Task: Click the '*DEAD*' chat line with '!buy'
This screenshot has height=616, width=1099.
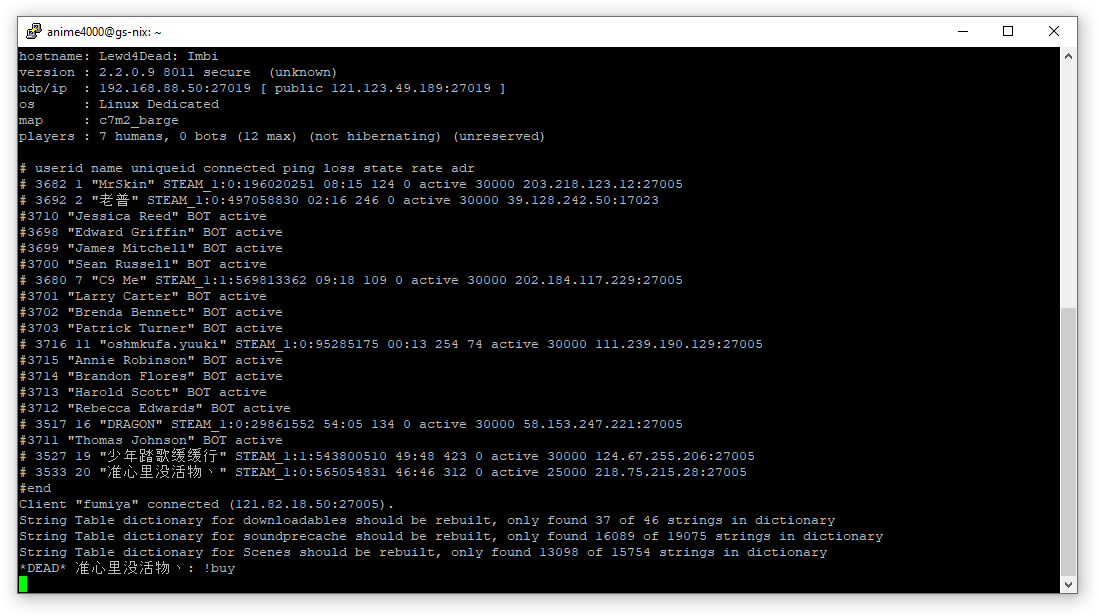Action: tap(127, 568)
